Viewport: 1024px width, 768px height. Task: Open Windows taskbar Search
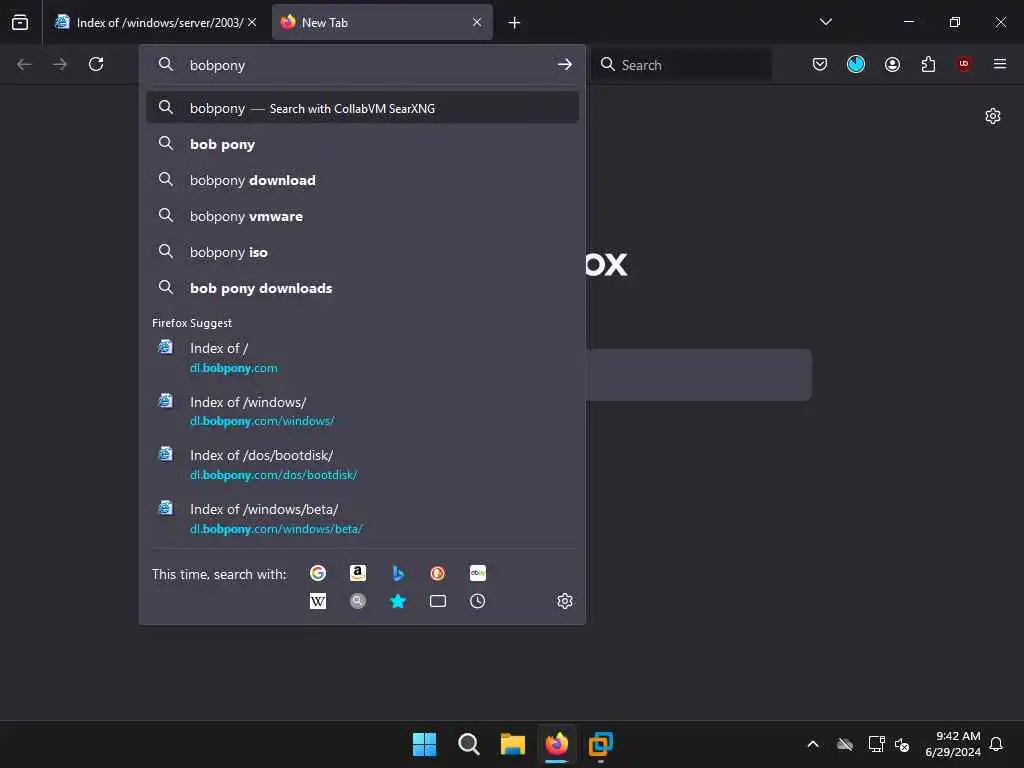click(x=469, y=744)
